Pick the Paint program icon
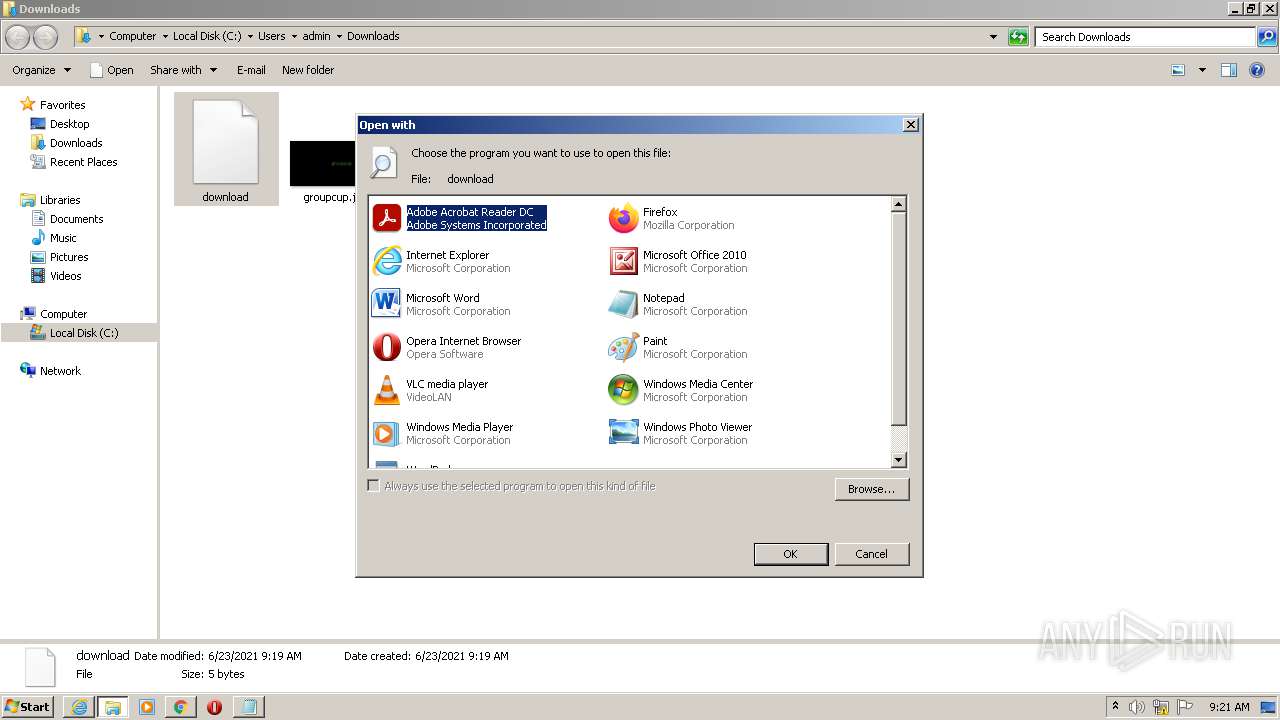1280x720 pixels. pos(623,347)
